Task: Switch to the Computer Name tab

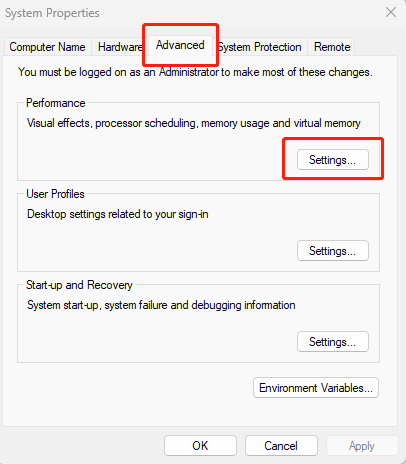Action: pyautogui.click(x=47, y=47)
